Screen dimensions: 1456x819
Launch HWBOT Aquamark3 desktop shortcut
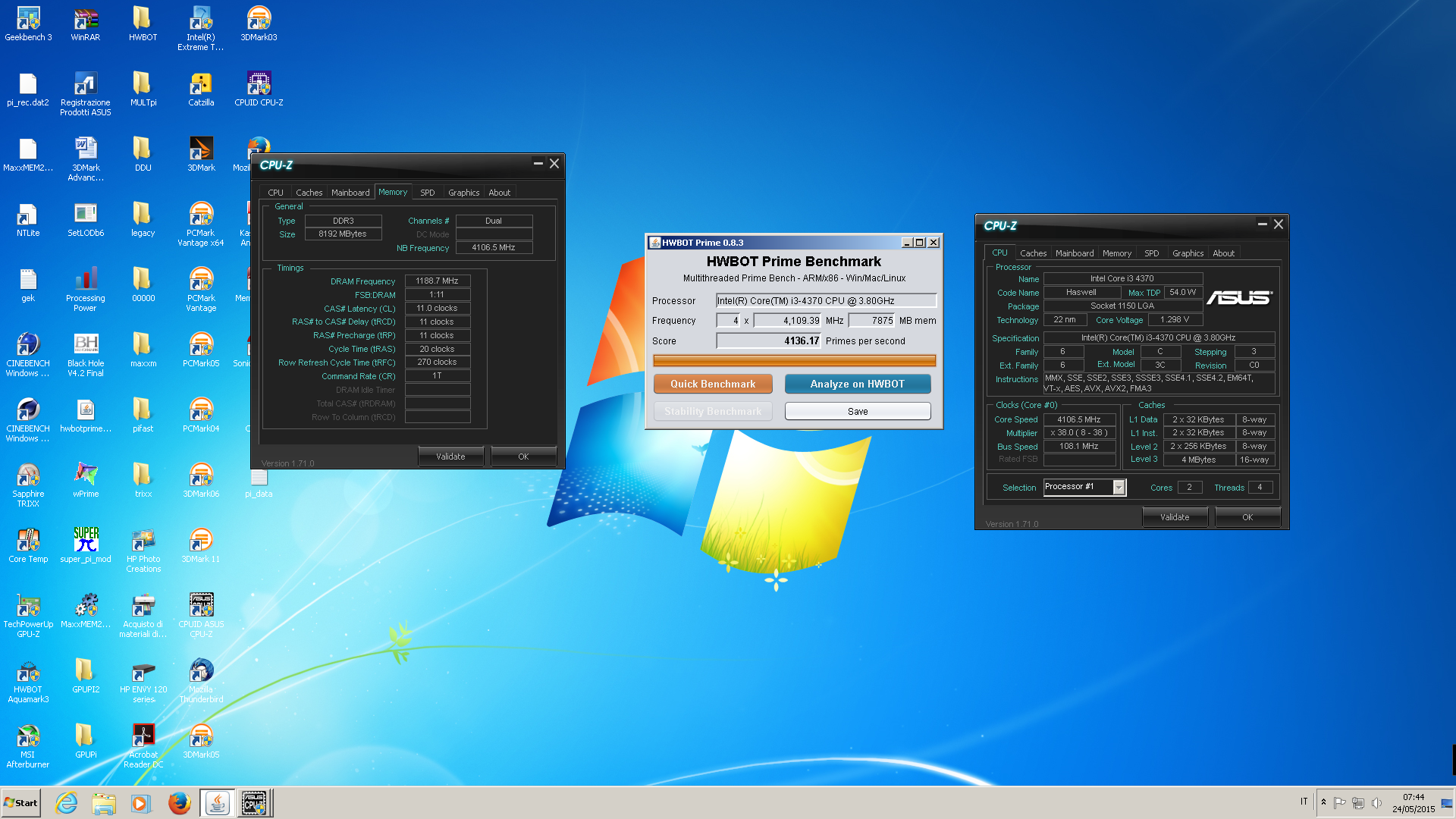pyautogui.click(x=28, y=681)
